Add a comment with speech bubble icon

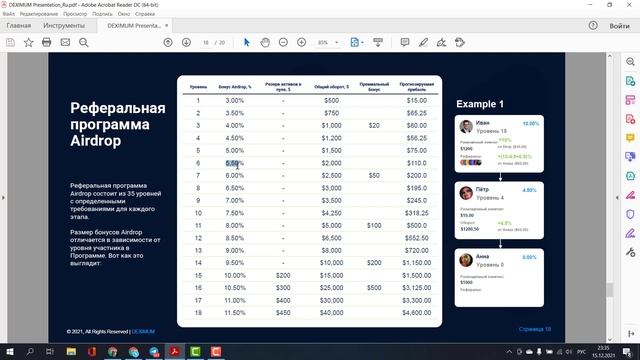pos(405,42)
